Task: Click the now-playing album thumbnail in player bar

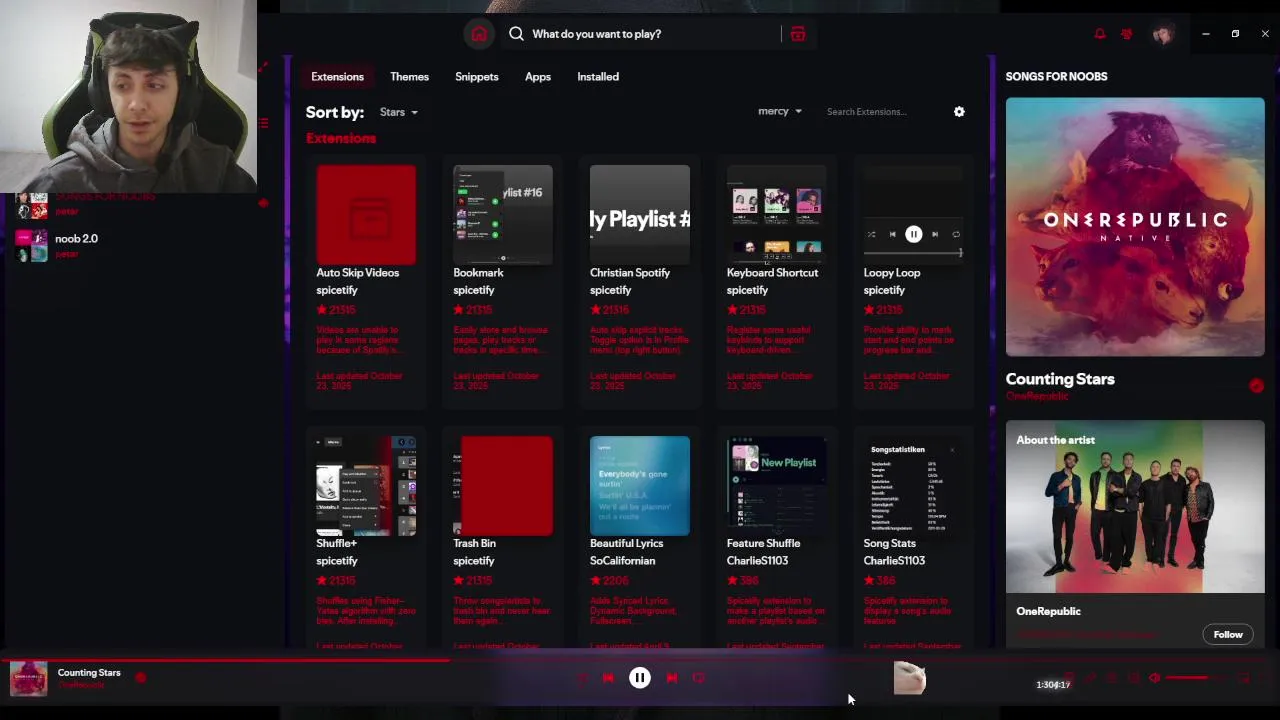Action: (x=28, y=678)
